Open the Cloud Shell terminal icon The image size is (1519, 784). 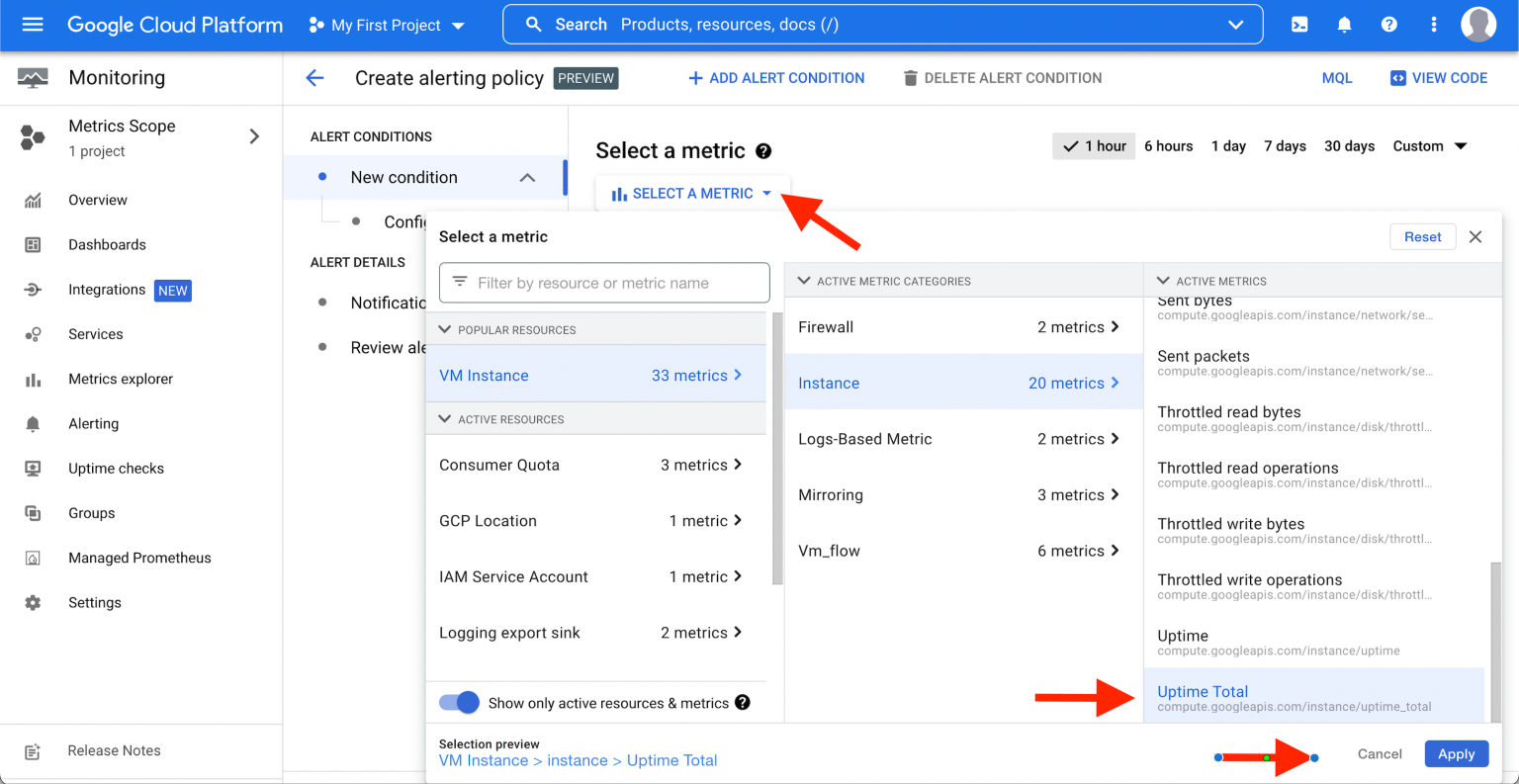pos(1299,25)
